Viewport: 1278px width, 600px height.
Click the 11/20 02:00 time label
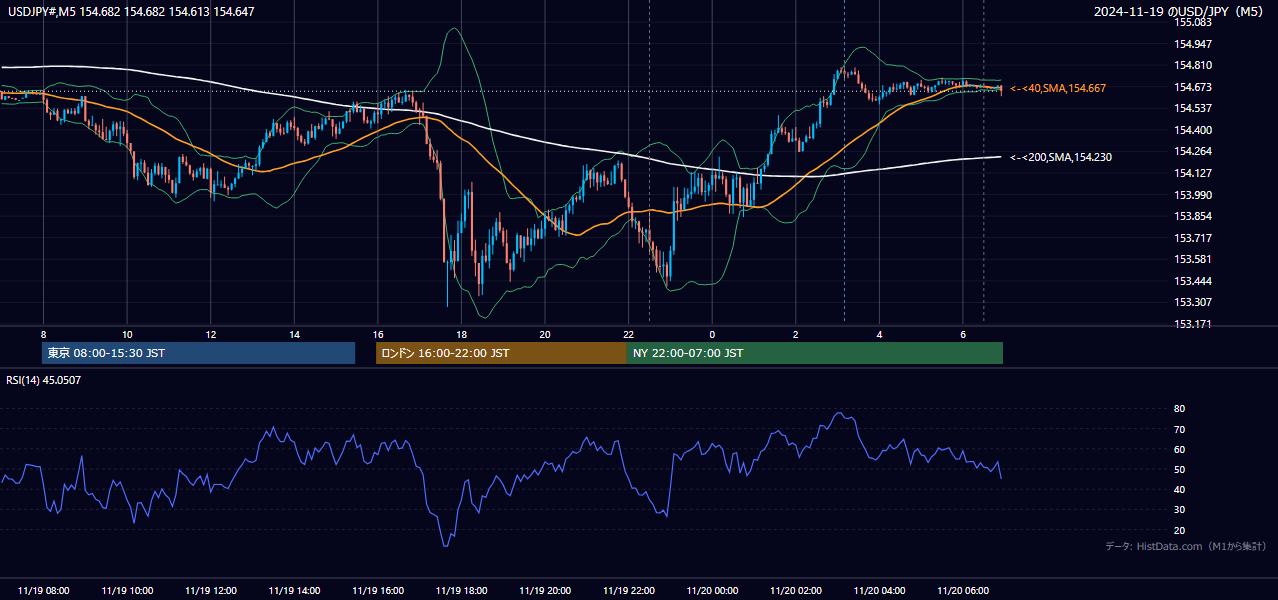796,591
